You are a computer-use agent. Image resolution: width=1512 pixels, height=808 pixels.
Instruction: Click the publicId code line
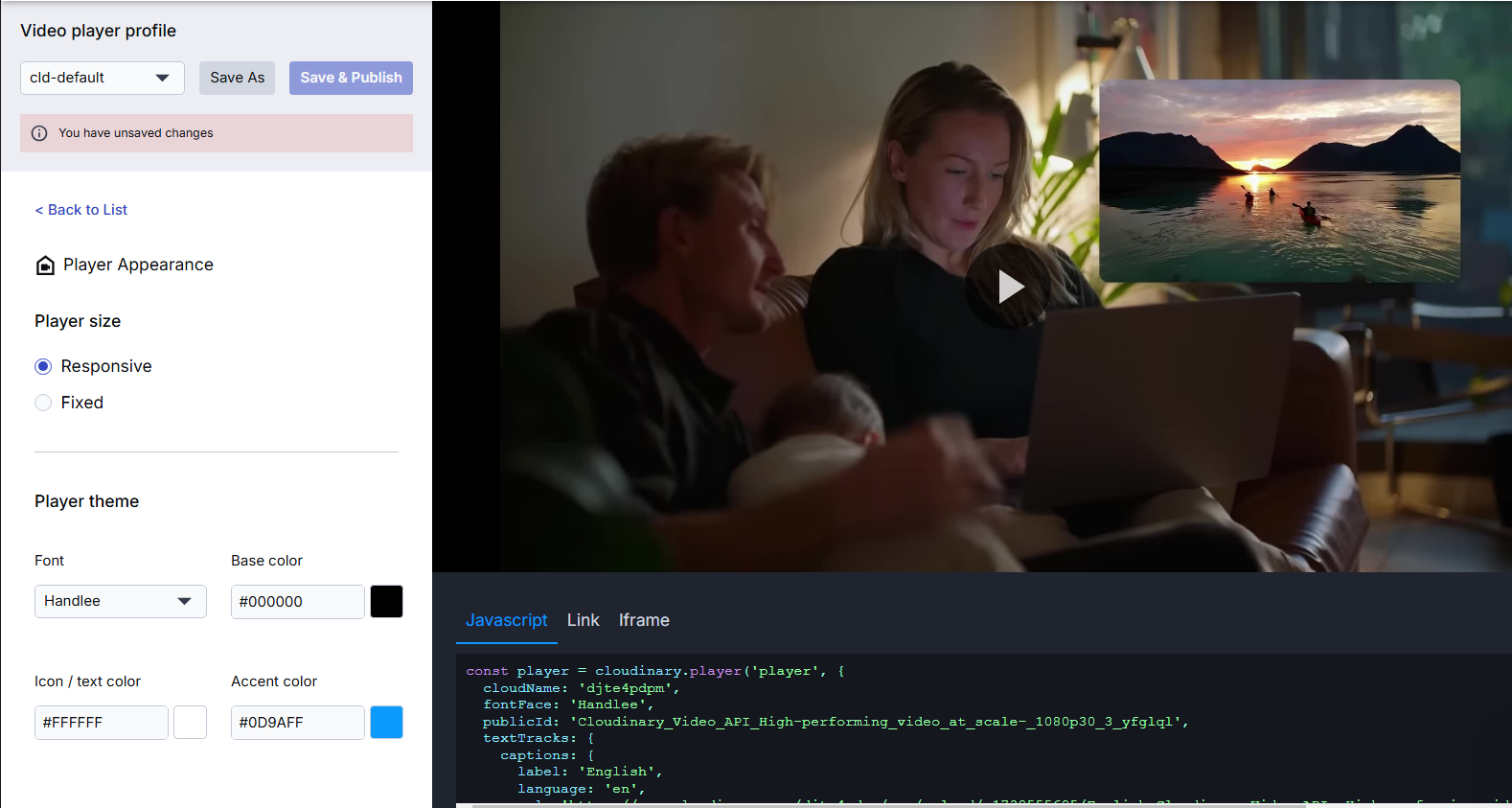836,722
